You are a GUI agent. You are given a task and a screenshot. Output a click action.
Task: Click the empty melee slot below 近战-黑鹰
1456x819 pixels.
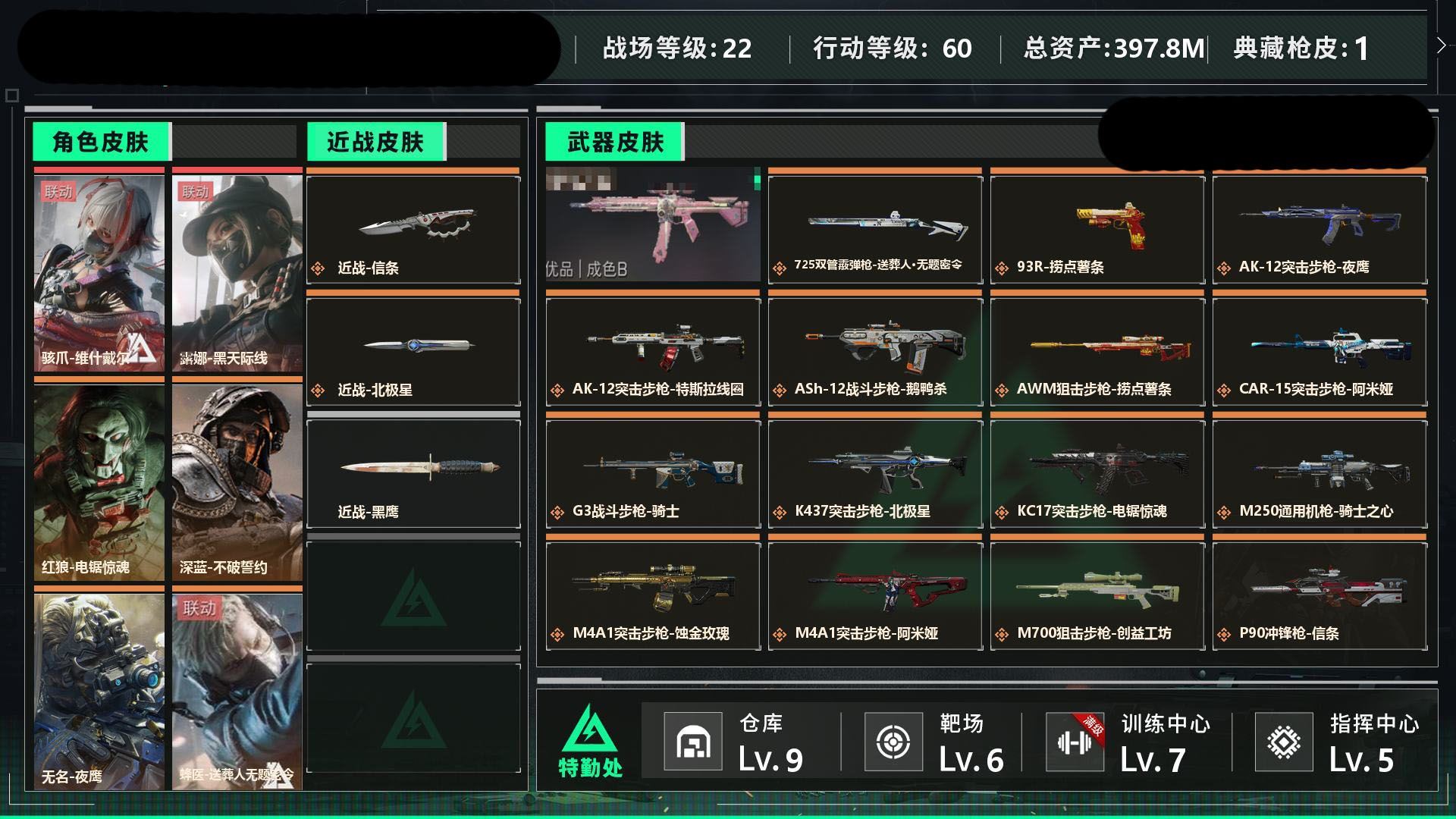[x=413, y=596]
